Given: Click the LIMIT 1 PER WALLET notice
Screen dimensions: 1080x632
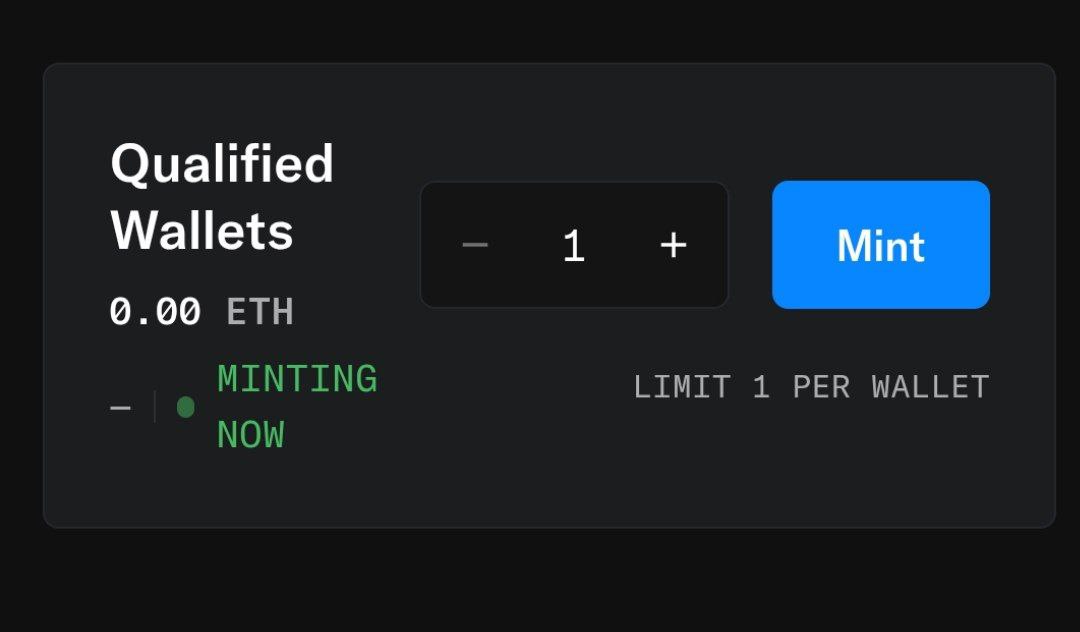Looking at the screenshot, I should tap(811, 387).
